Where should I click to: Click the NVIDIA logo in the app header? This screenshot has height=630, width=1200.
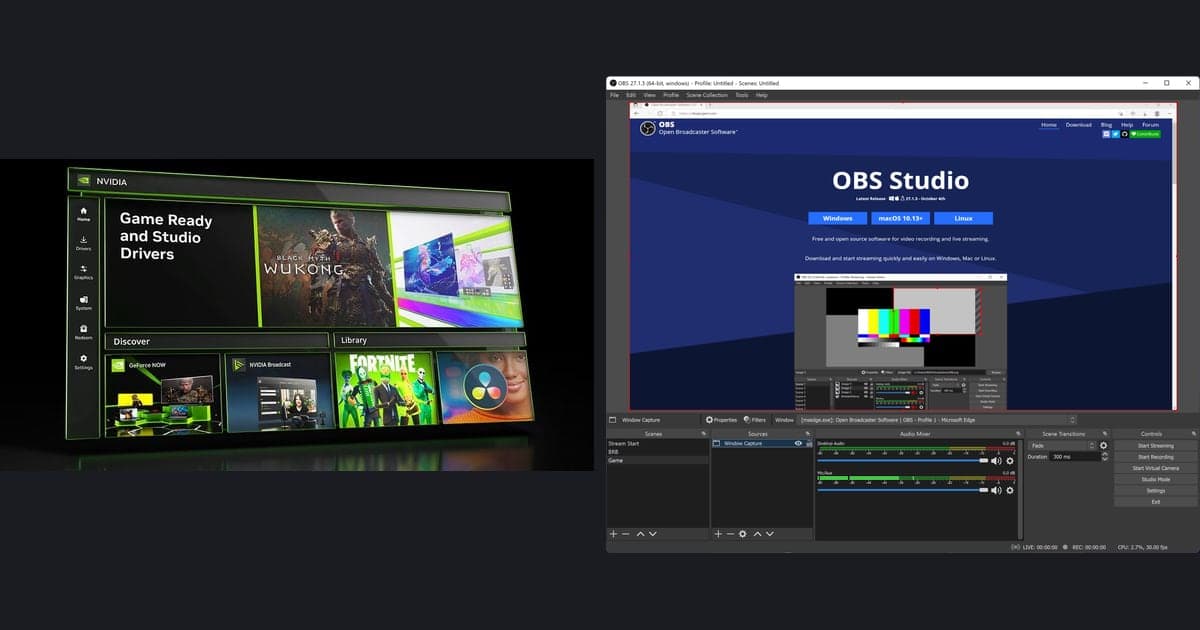84,181
